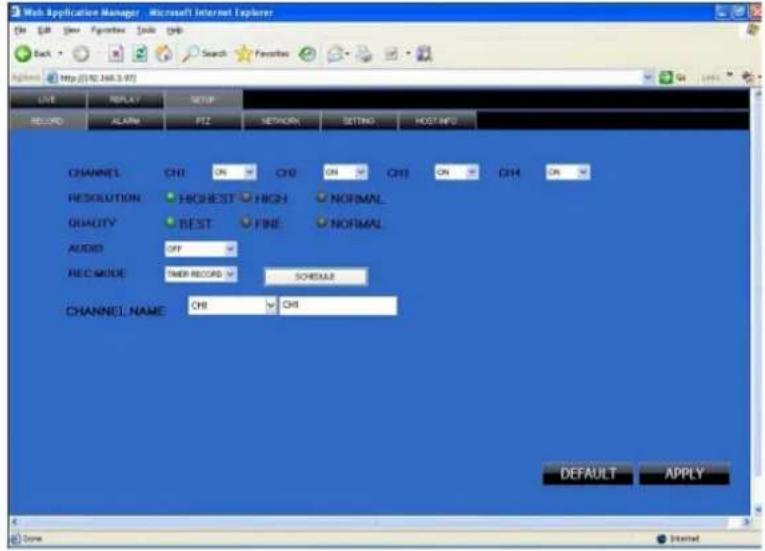Screen dimensions: 765x551
Task: Reset settings with the DEFAULT button
Action: 587,474
